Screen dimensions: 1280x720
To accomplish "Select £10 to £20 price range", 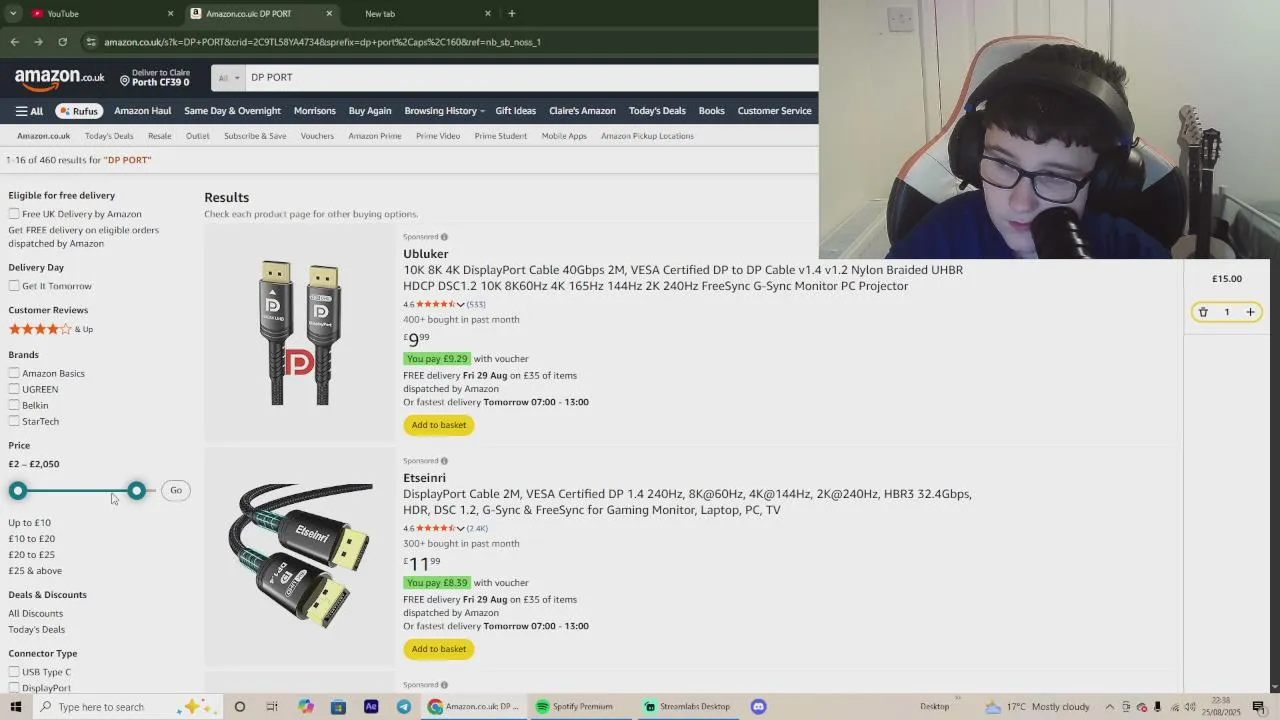I will coord(32,539).
